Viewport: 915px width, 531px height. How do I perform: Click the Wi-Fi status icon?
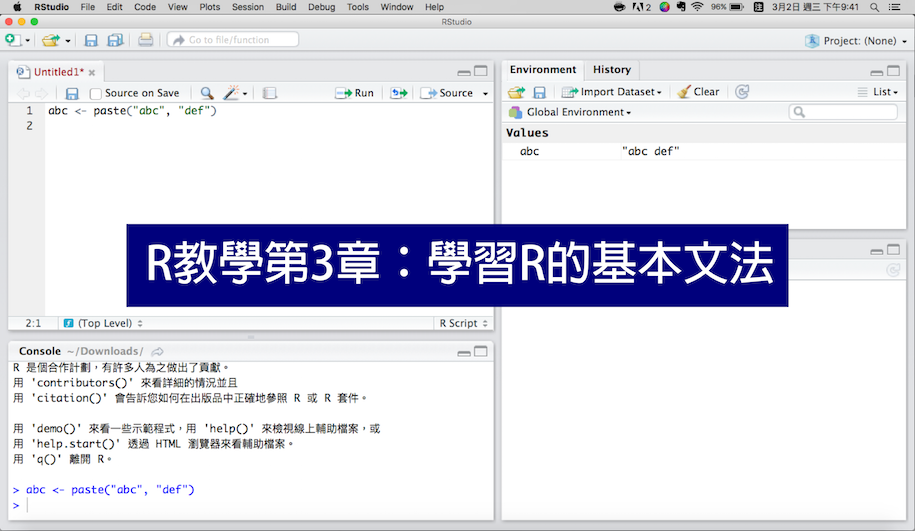point(697,7)
